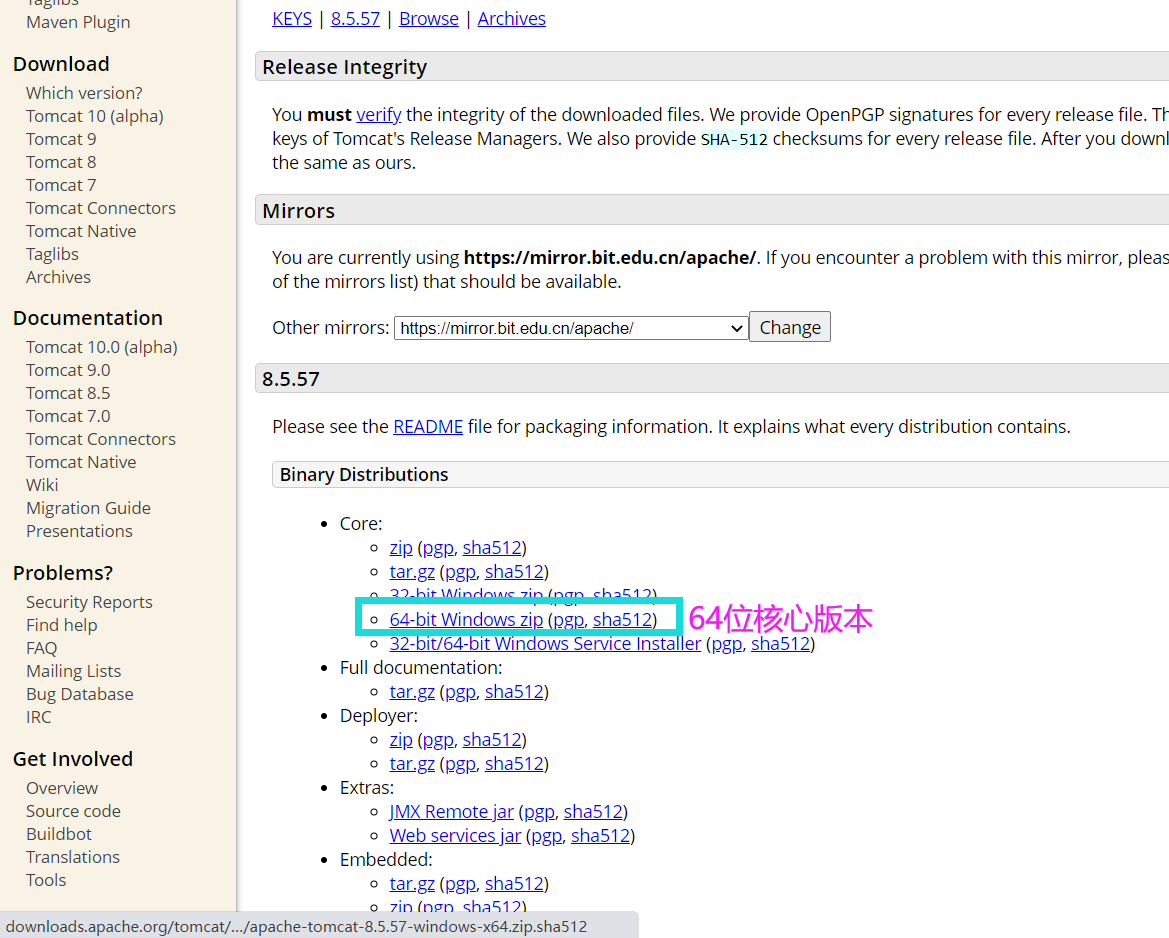Open sha512 link for Core zip
This screenshot has height=938, width=1169.
(x=492, y=547)
